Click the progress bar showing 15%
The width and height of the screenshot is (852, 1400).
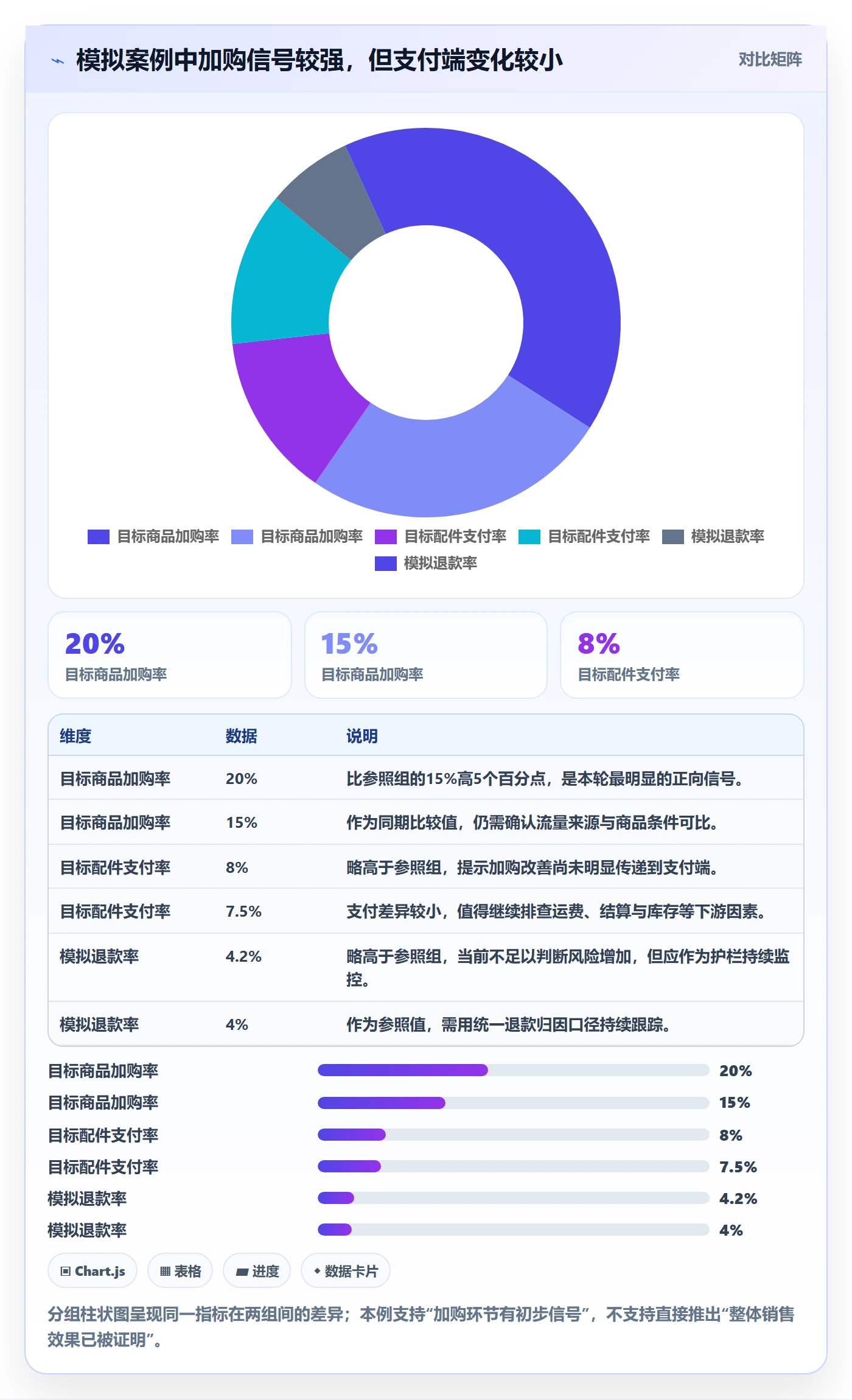[513, 1102]
